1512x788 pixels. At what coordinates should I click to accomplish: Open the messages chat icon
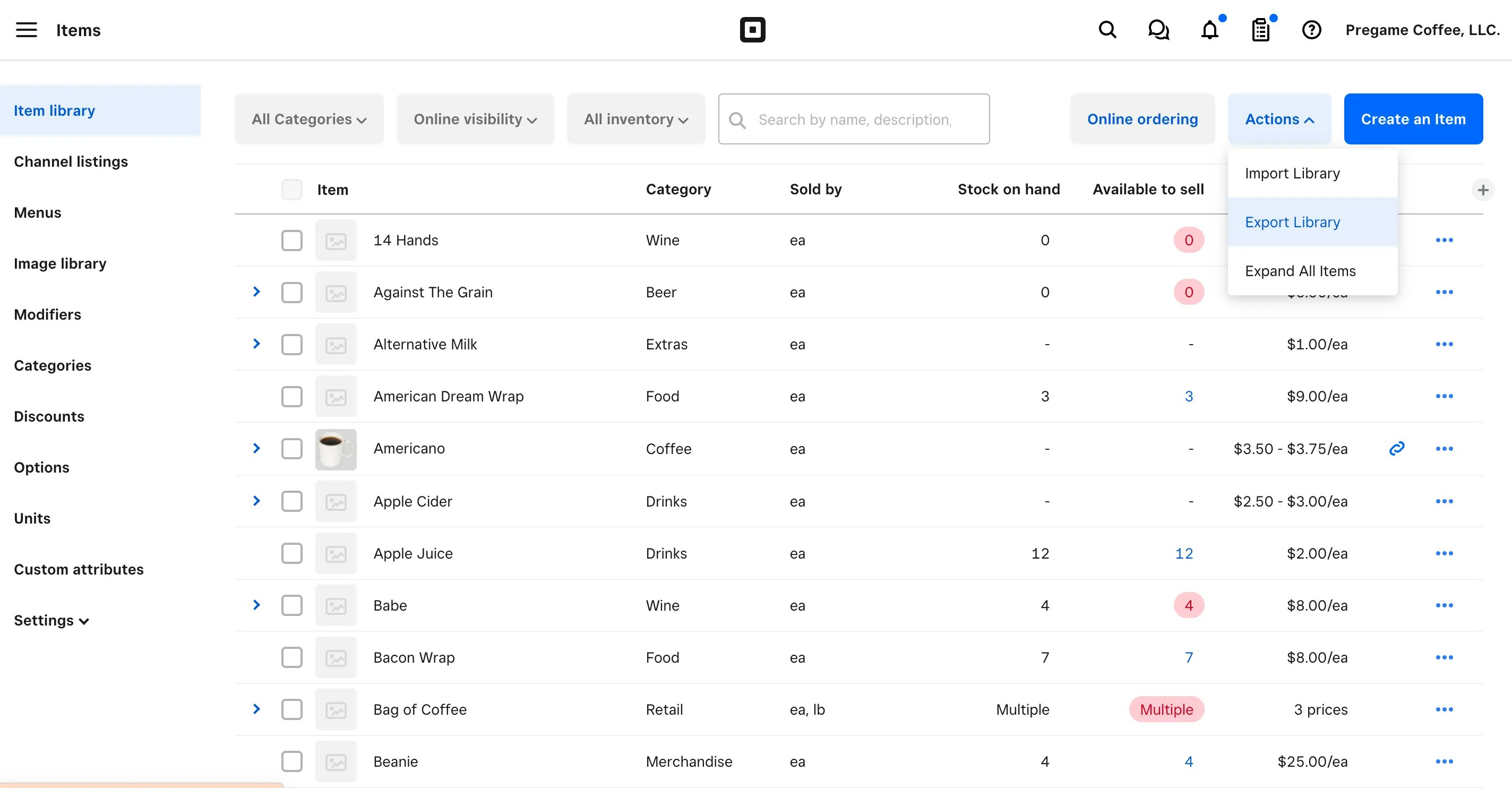[1158, 30]
